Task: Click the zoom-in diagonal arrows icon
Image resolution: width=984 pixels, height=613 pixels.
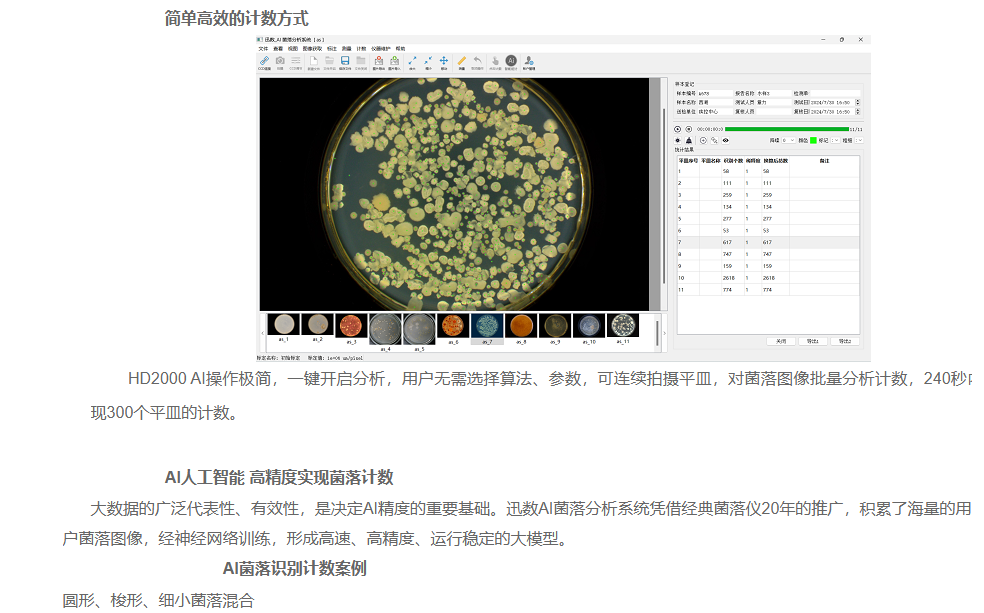Action: [412, 60]
